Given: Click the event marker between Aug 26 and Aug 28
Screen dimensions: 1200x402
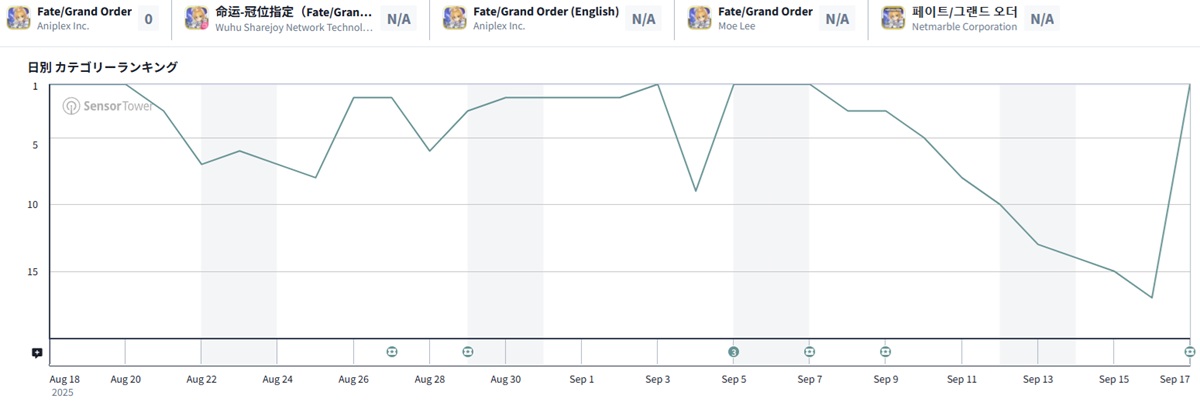Looking at the screenshot, I should (392, 352).
